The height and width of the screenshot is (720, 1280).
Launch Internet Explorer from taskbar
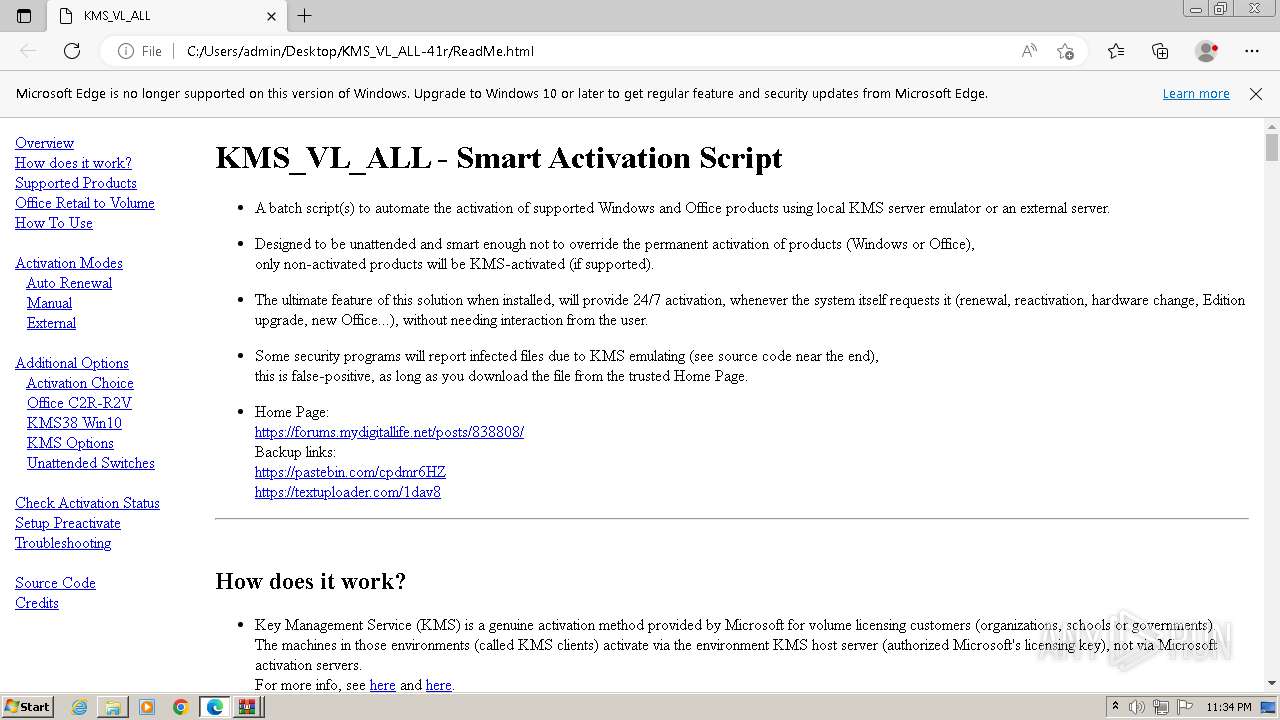pos(79,707)
